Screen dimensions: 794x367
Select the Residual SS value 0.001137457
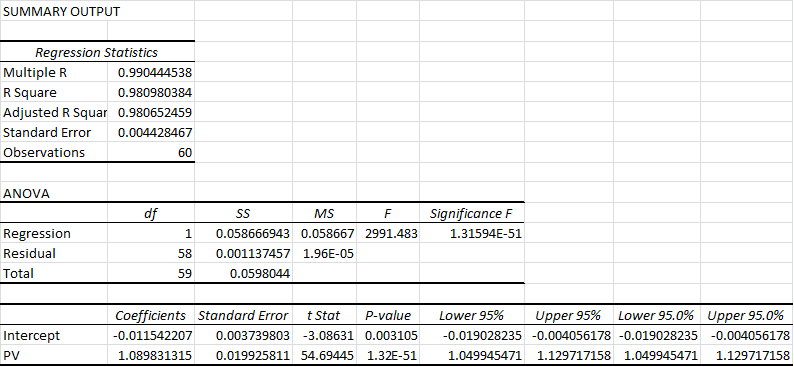(243, 254)
